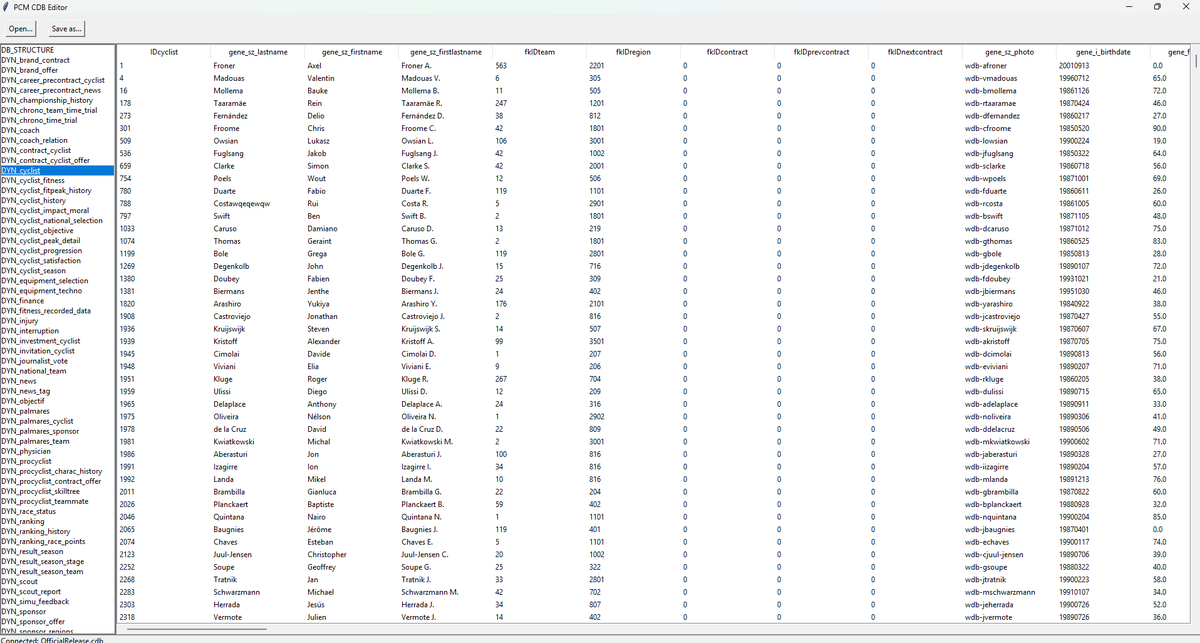1200x643 pixels.
Task: Select the Quintana last name cell
Action: (x=230, y=516)
